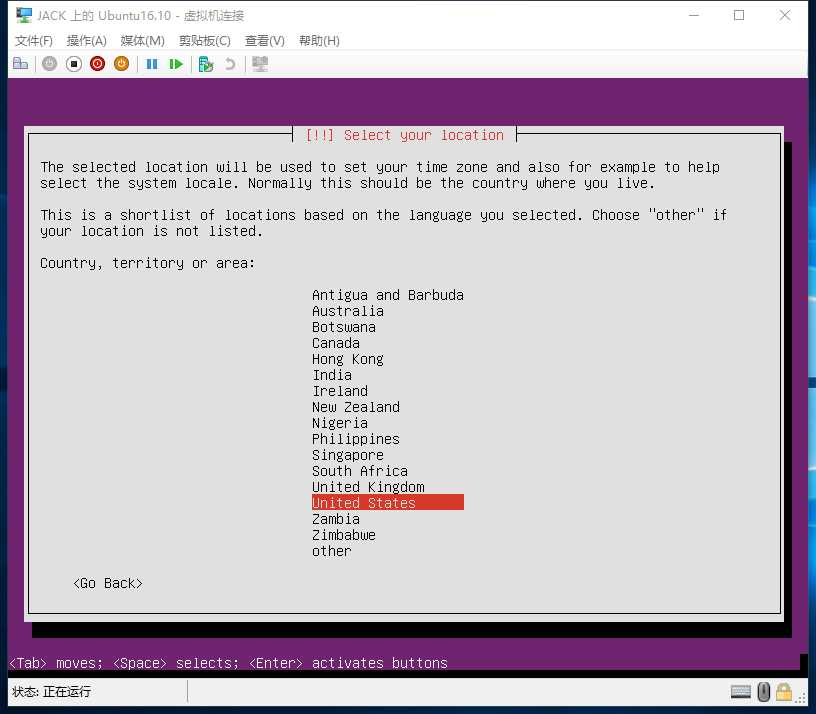Select Antigua and Barbuda in the list

tap(388, 295)
